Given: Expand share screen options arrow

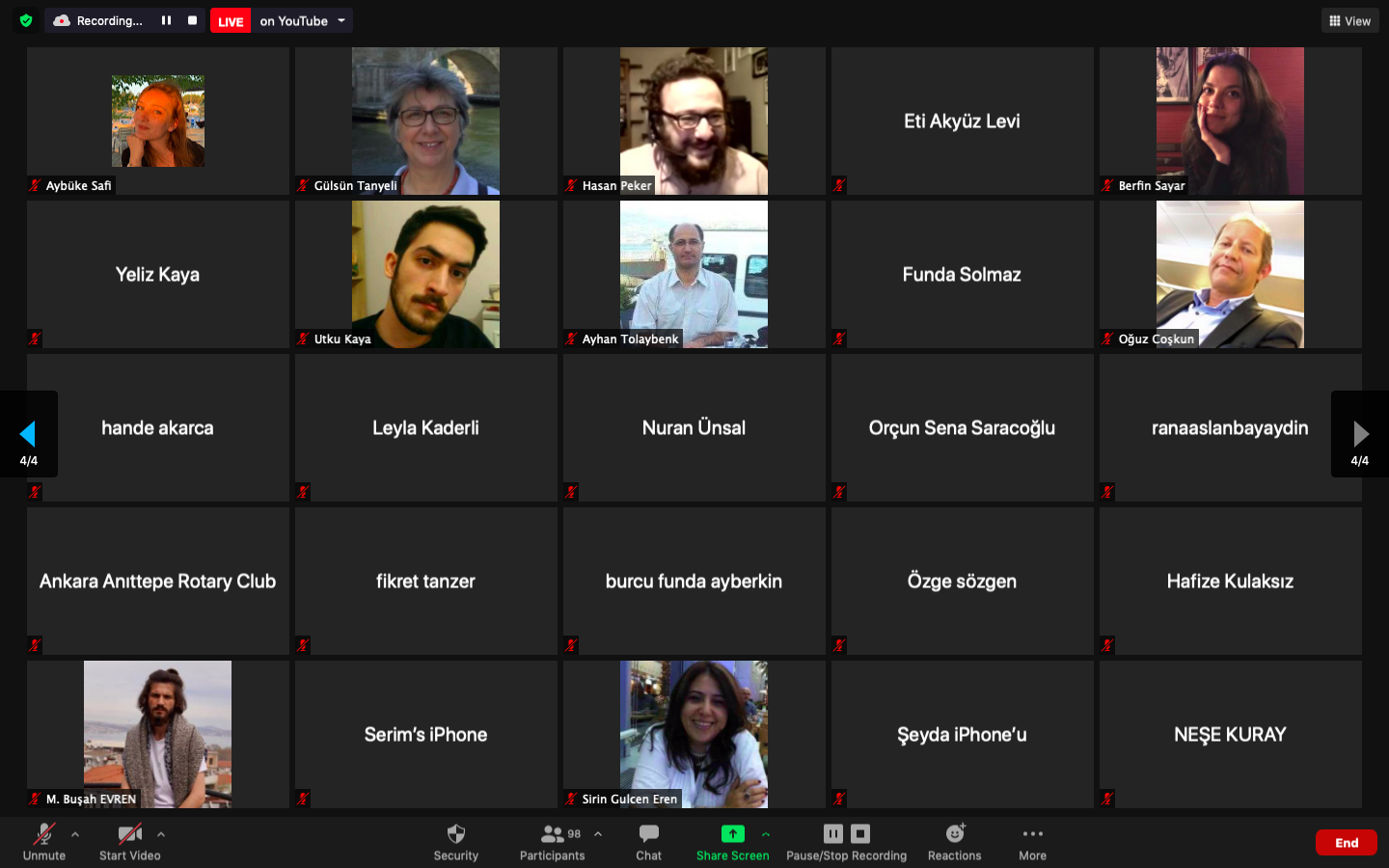Looking at the screenshot, I should click(x=766, y=834).
